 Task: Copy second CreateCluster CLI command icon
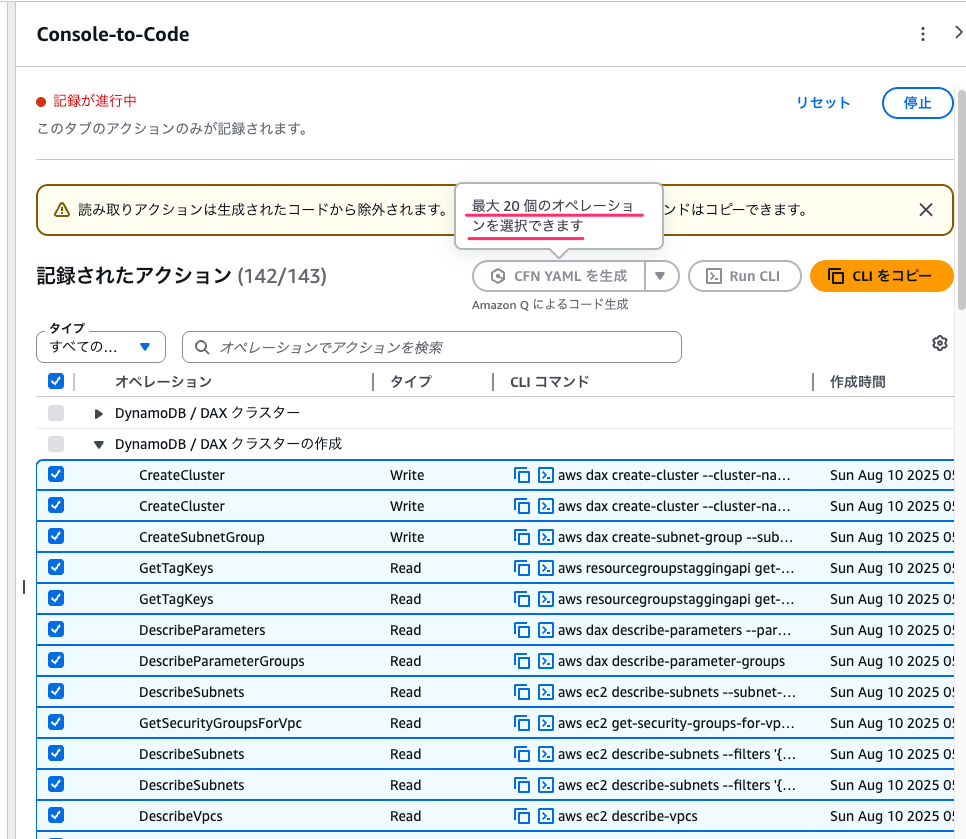522,506
